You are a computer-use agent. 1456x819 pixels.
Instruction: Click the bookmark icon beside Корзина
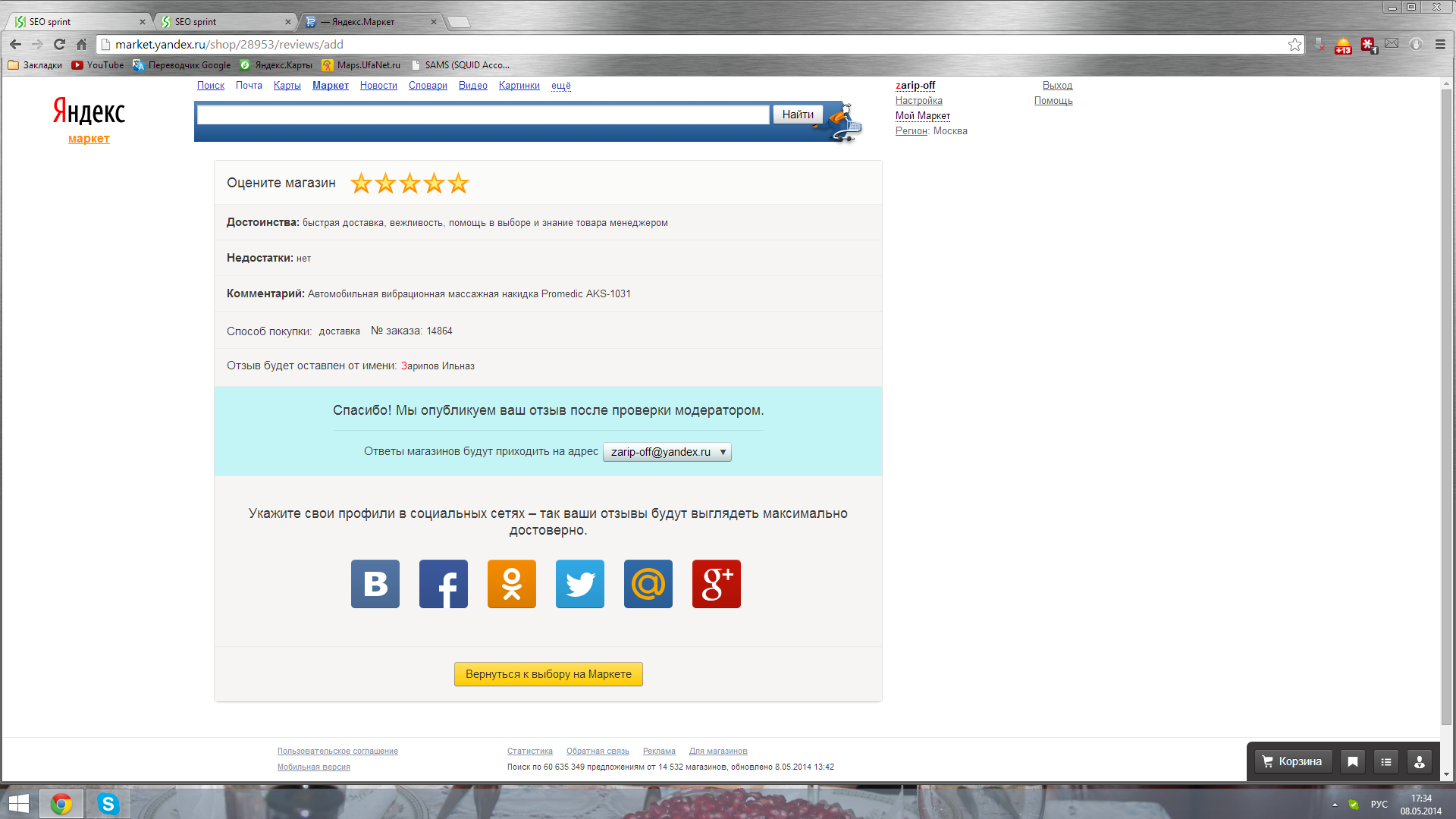[x=1353, y=761]
